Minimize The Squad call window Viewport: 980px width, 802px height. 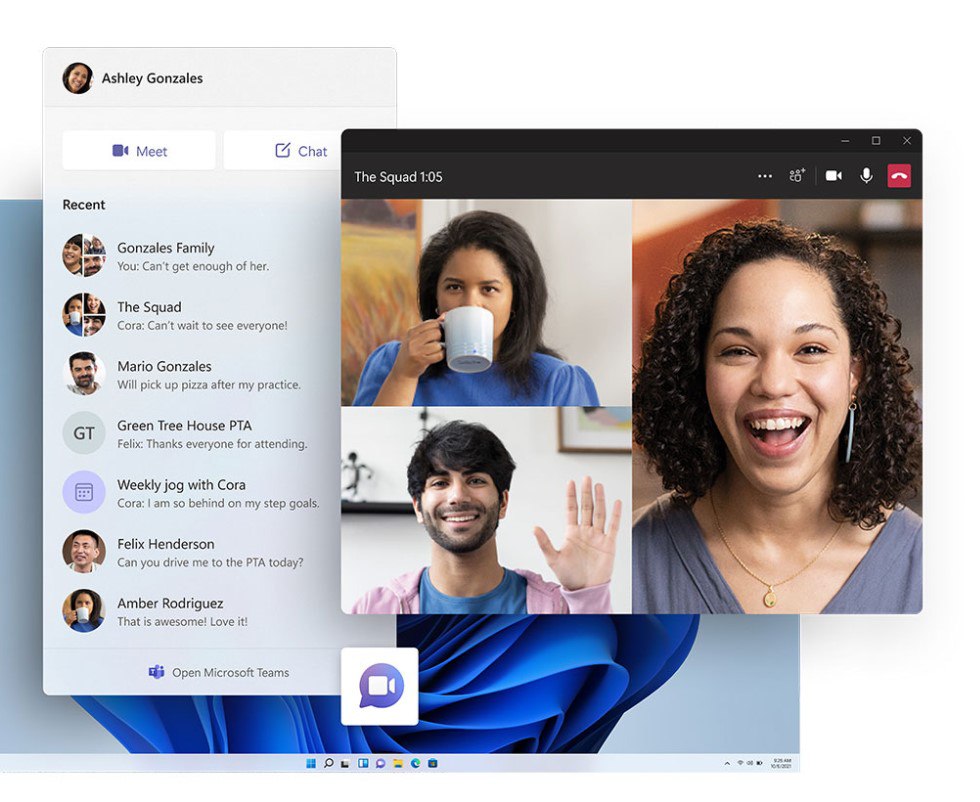[845, 141]
